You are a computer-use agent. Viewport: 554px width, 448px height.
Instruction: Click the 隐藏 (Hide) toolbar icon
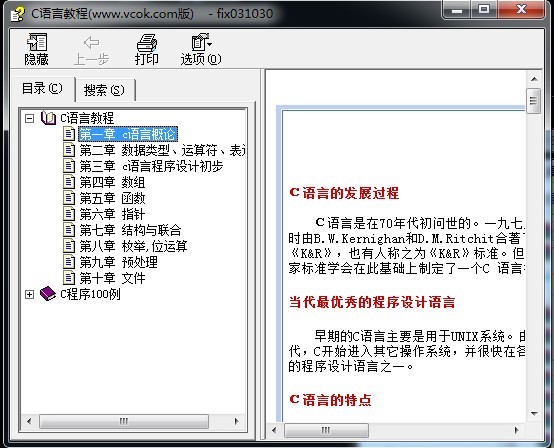37,42
